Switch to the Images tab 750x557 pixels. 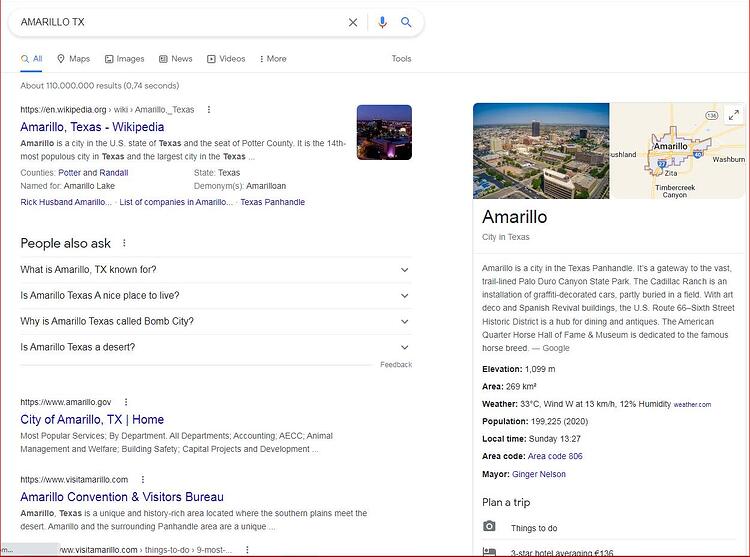(124, 59)
